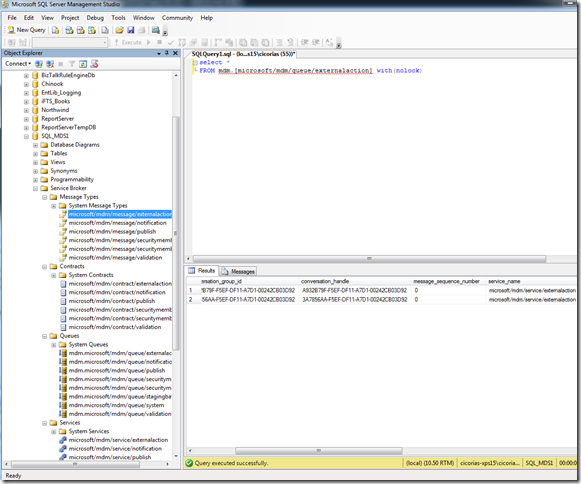
Task: Click the Refresh icon in Object Explorer
Action: point(83,64)
